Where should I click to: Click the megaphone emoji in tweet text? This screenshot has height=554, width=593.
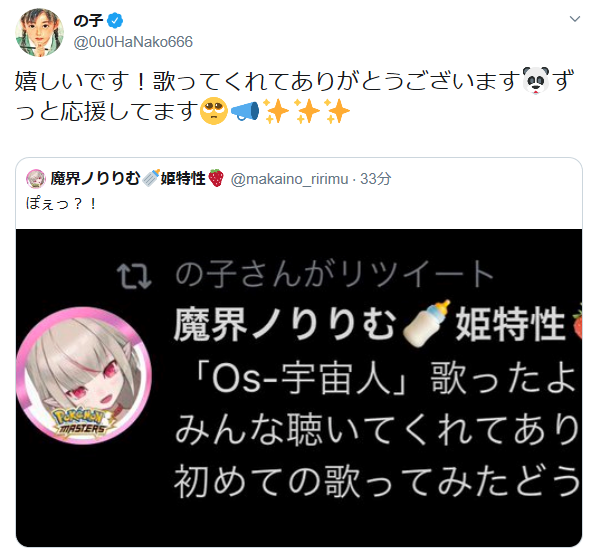245,112
